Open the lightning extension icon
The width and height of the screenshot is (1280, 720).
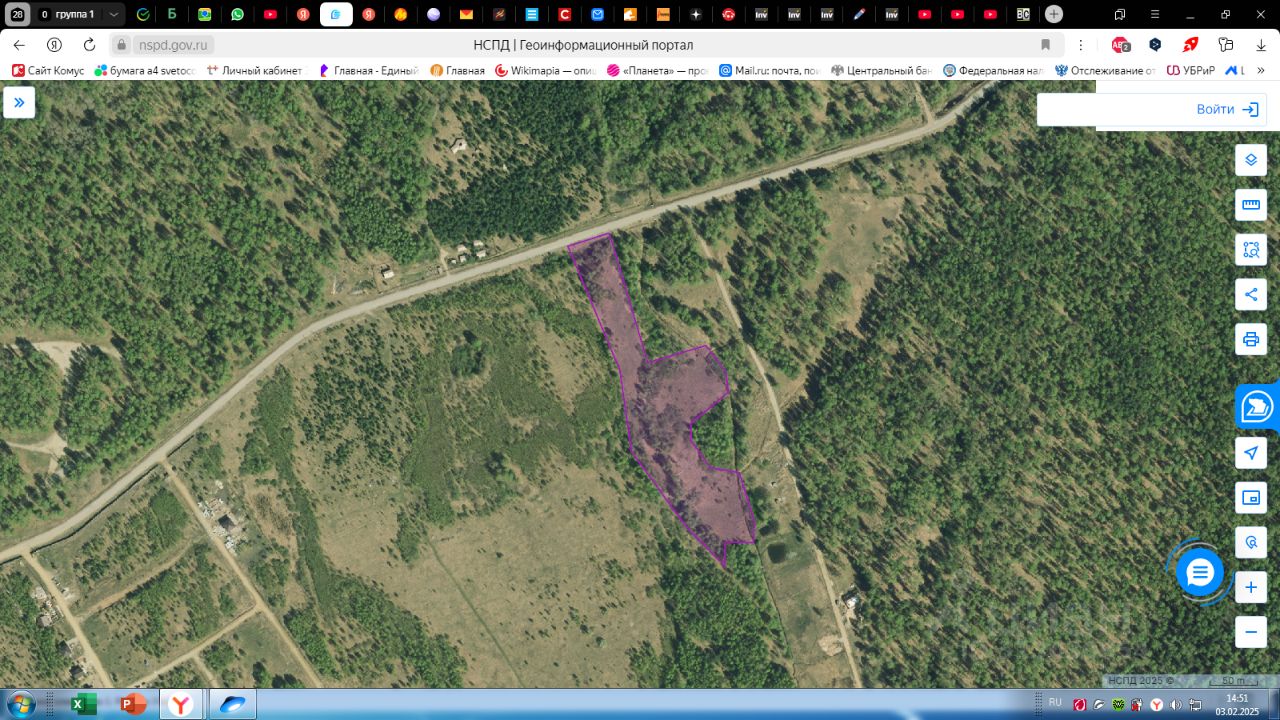(1190, 45)
